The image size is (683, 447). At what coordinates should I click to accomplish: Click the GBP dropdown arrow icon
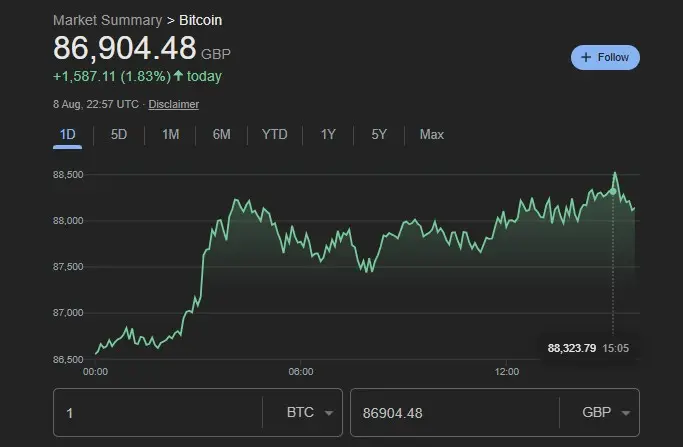[x=626, y=413]
